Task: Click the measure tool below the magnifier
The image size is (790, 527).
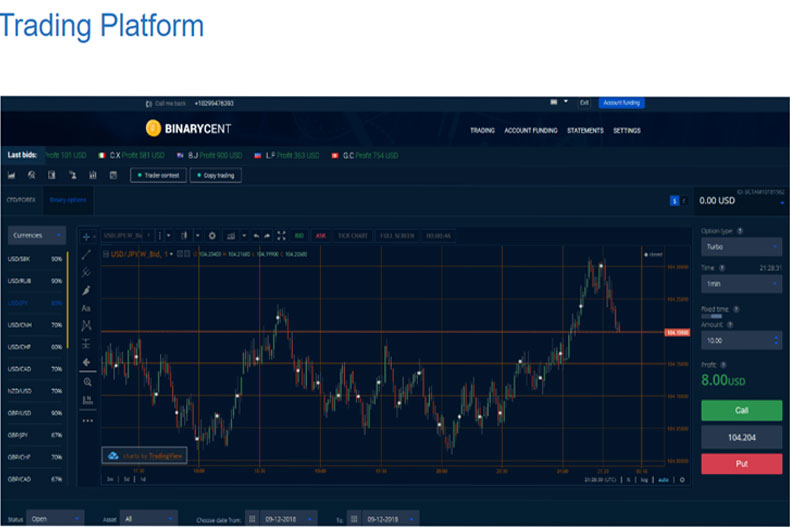Action: [87, 401]
